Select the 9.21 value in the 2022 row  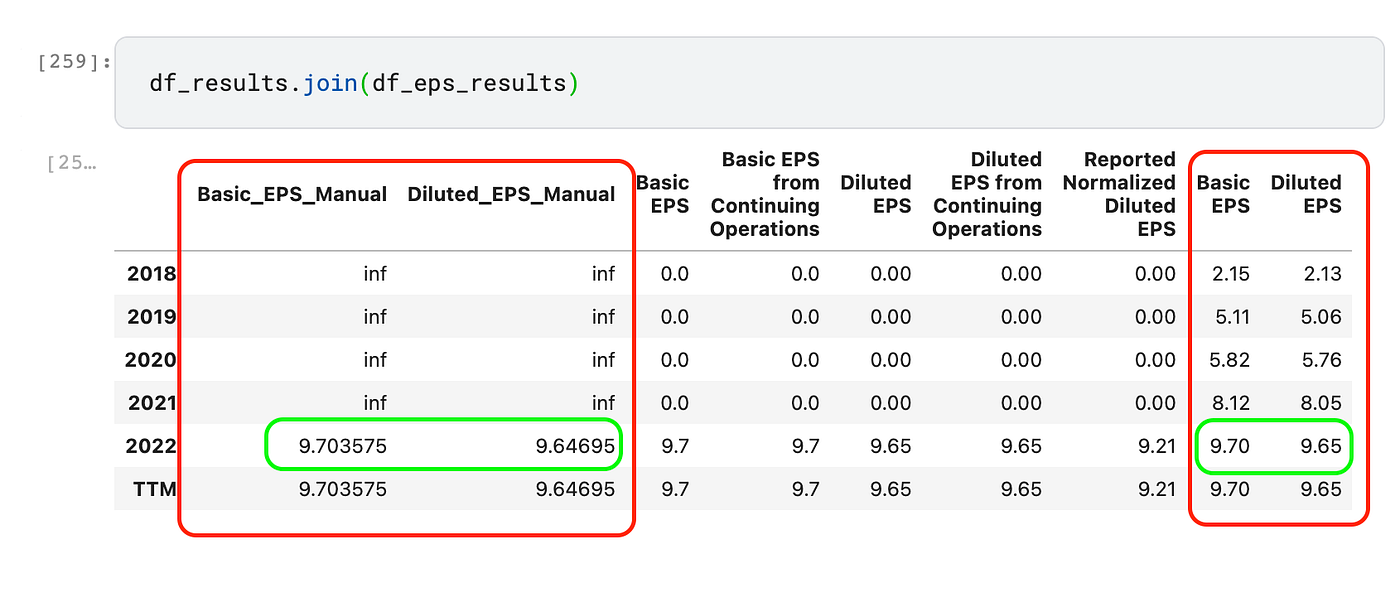(x=1158, y=446)
